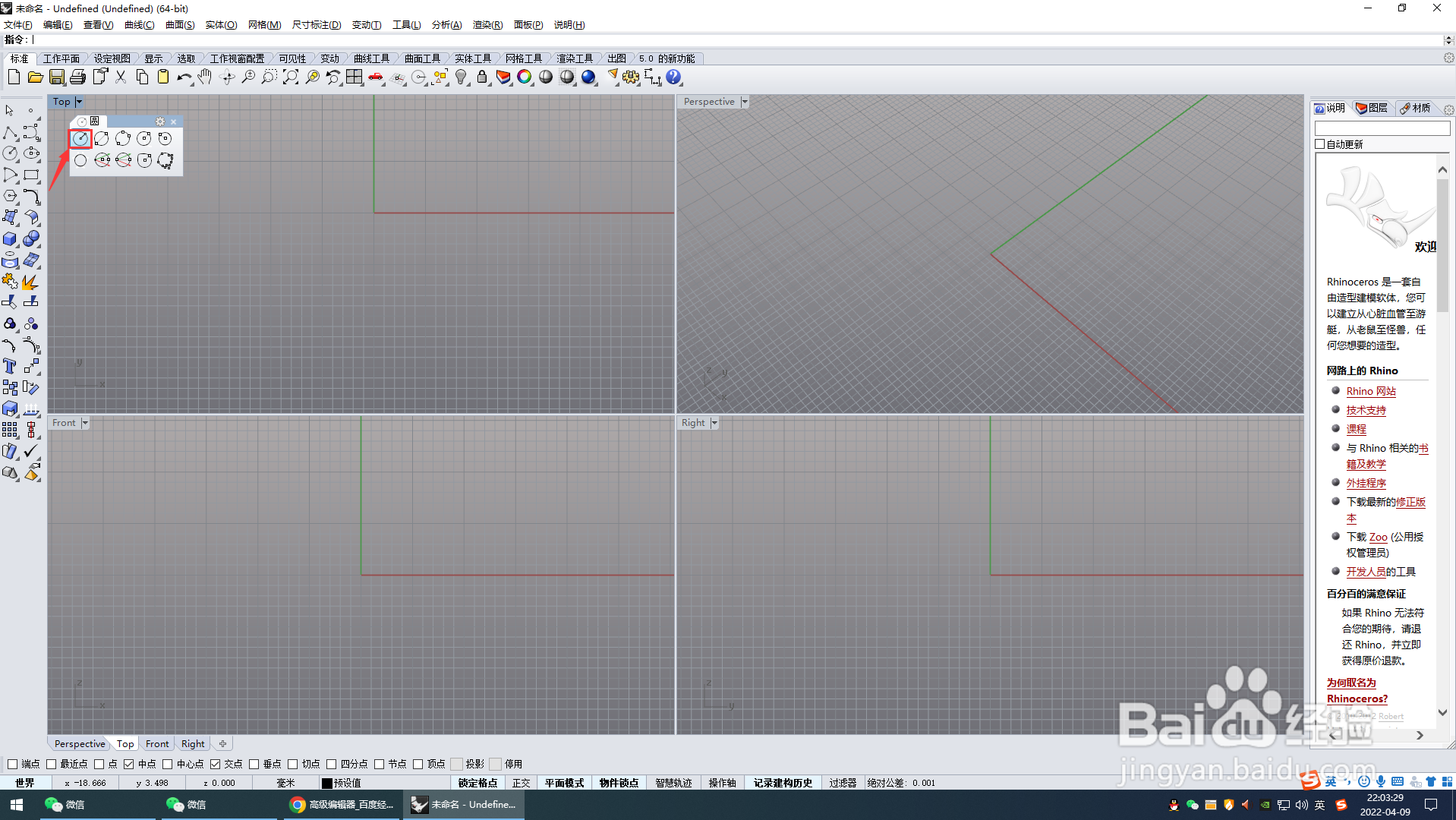
Task: Open the toolbar tabs gear options
Action: (x=1448, y=58)
